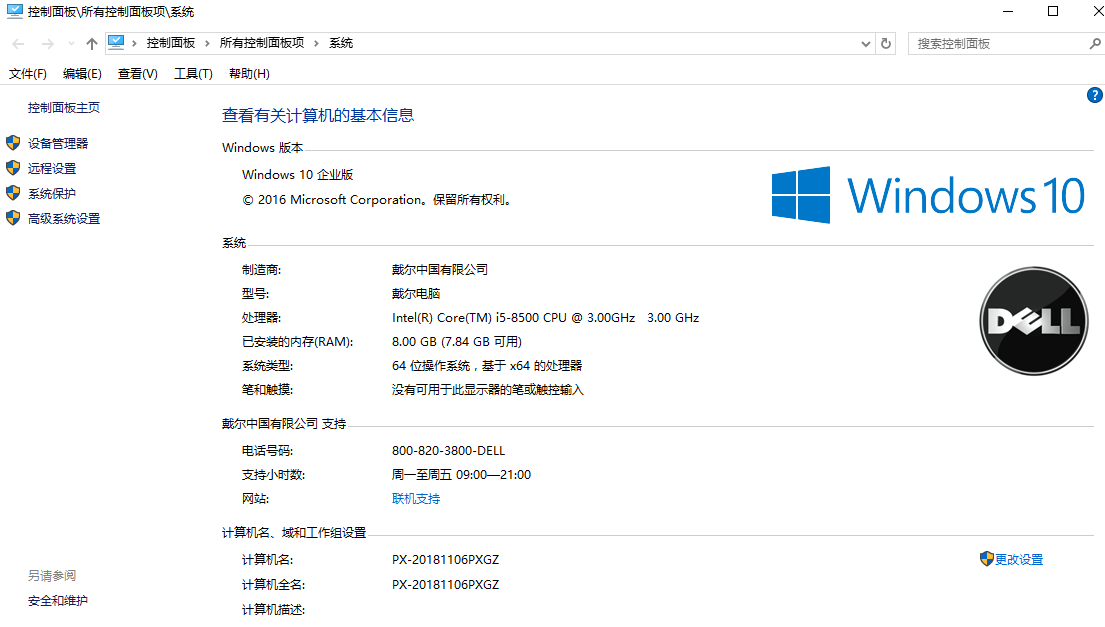Open the address bar history dropdown arrow

[x=865, y=43]
